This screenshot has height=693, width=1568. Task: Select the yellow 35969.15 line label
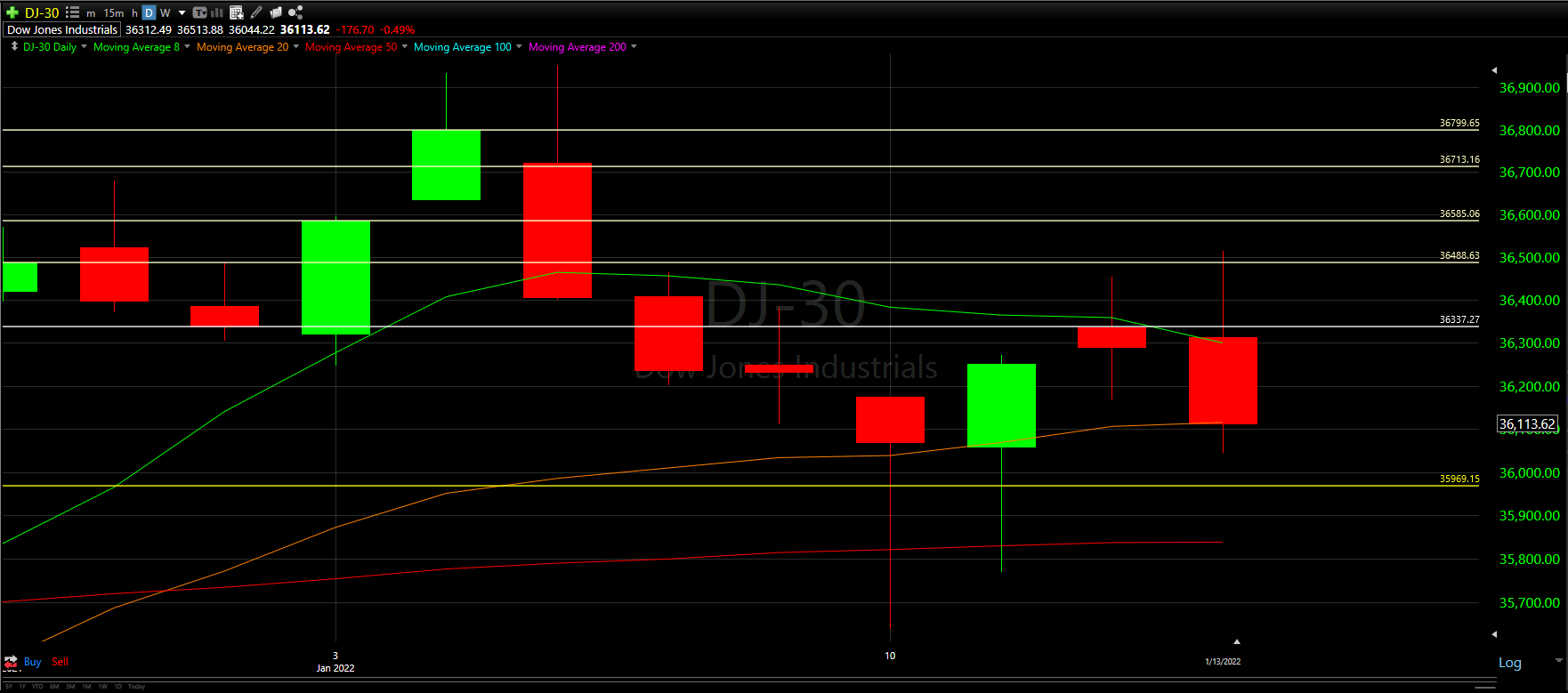pos(1459,479)
